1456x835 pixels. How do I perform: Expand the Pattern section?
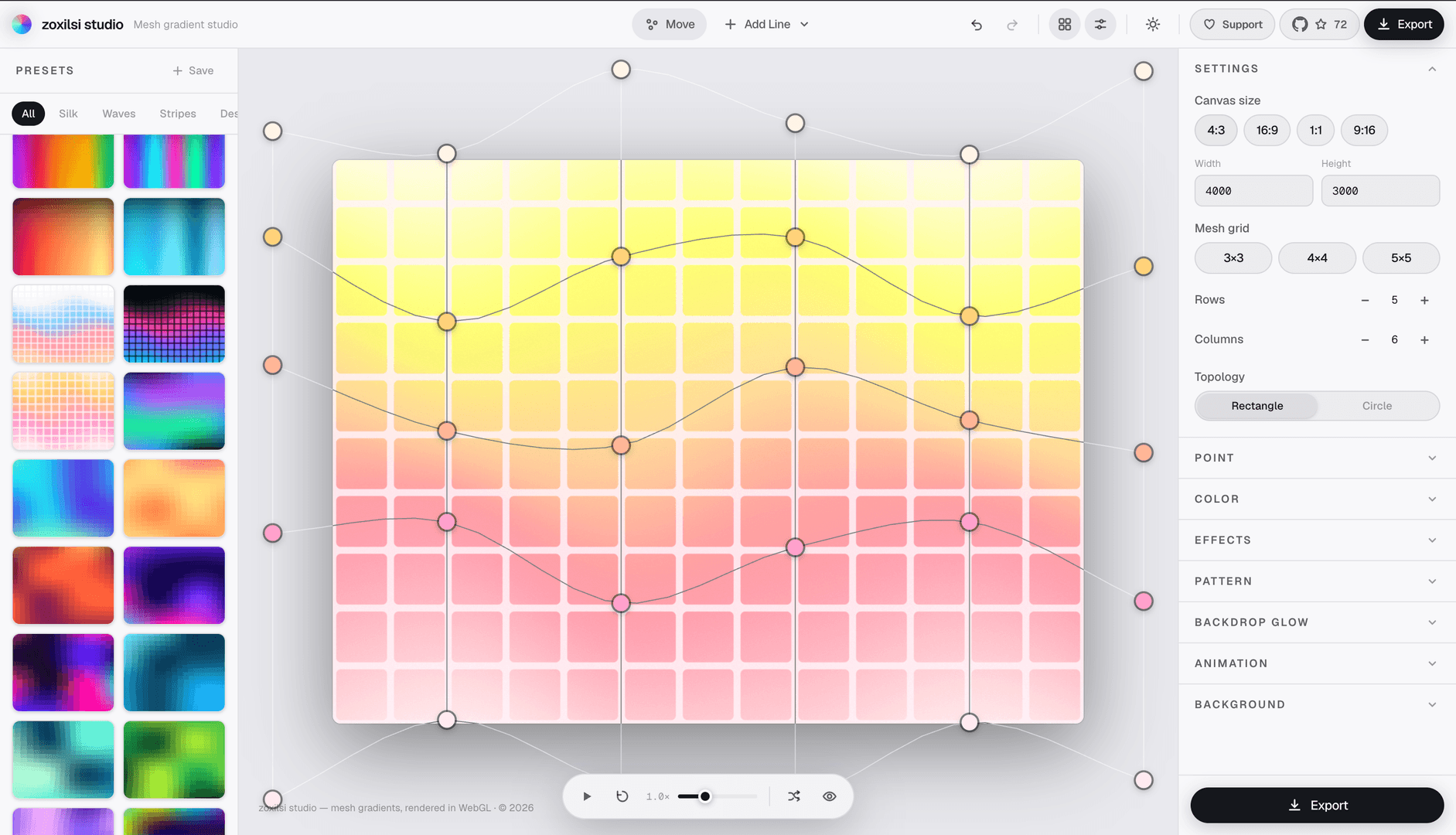pyautogui.click(x=1317, y=581)
